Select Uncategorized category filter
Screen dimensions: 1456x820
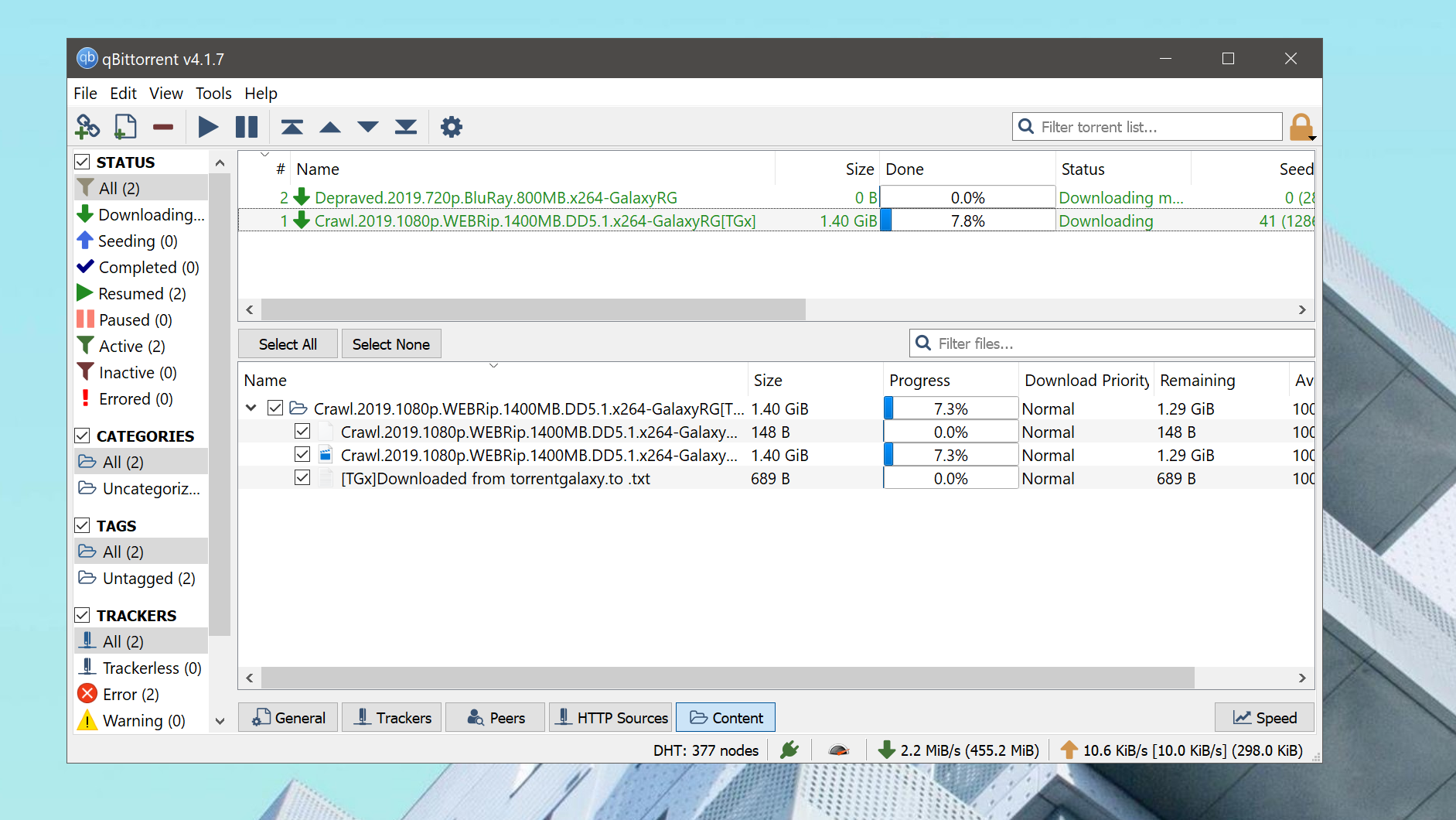(x=141, y=488)
